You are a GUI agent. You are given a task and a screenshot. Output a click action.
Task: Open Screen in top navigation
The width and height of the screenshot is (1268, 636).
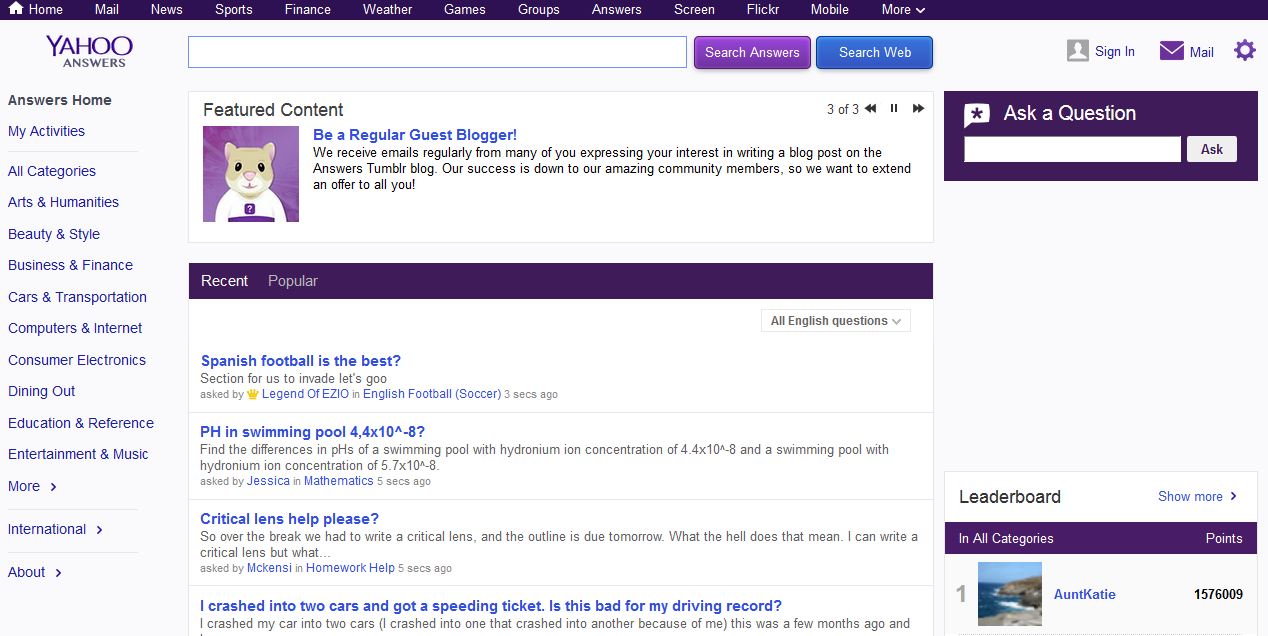click(694, 9)
